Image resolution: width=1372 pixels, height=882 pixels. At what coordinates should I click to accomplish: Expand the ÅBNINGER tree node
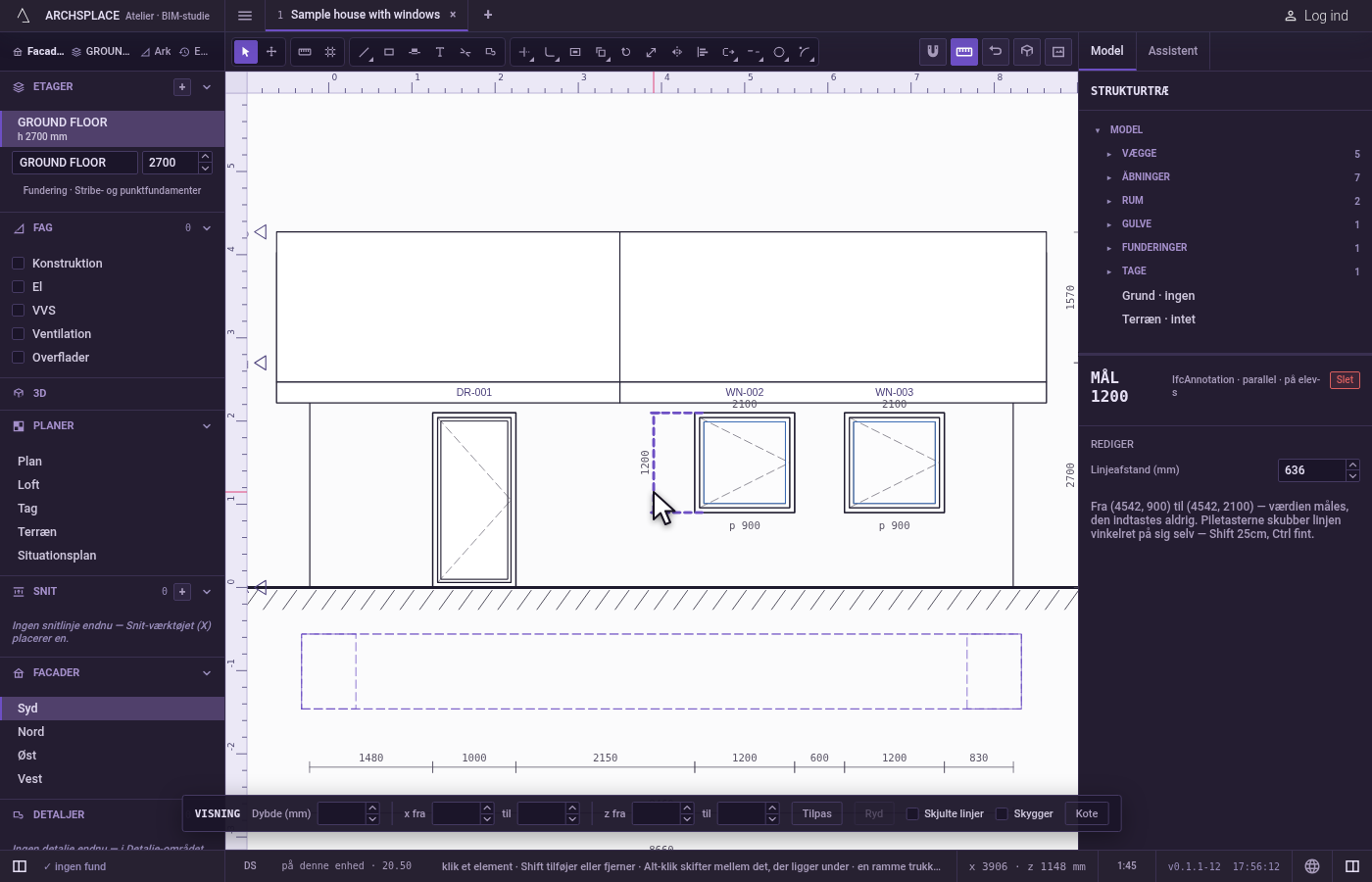pyautogui.click(x=1109, y=177)
